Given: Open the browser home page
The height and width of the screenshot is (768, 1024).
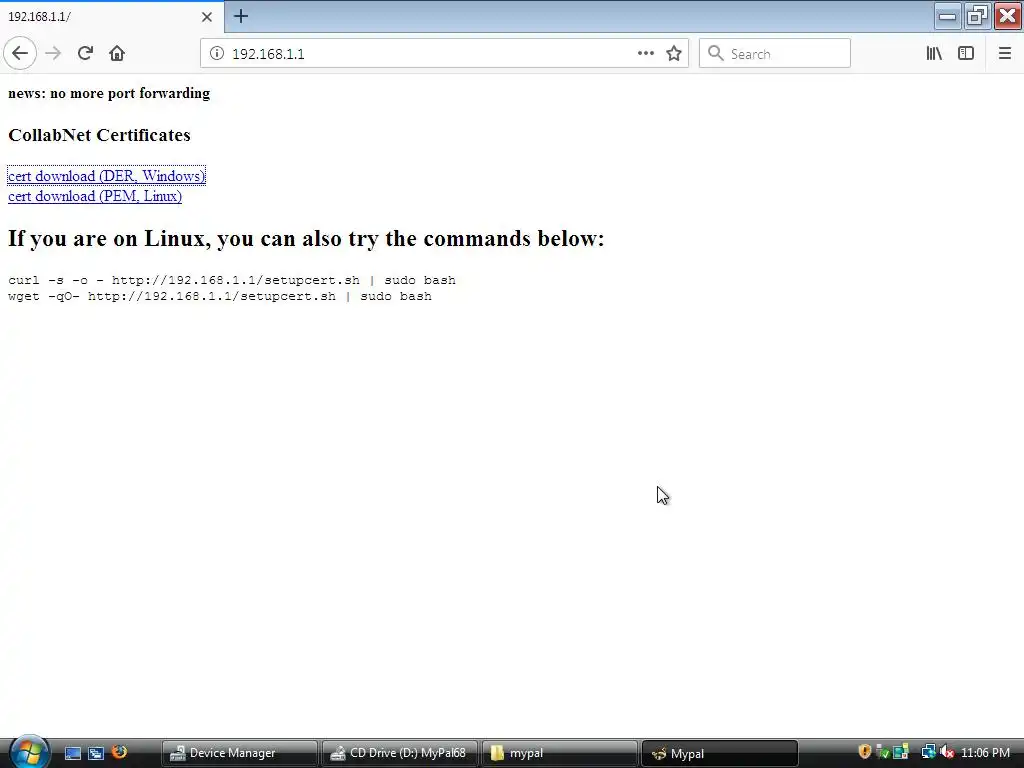Looking at the screenshot, I should (x=117, y=54).
